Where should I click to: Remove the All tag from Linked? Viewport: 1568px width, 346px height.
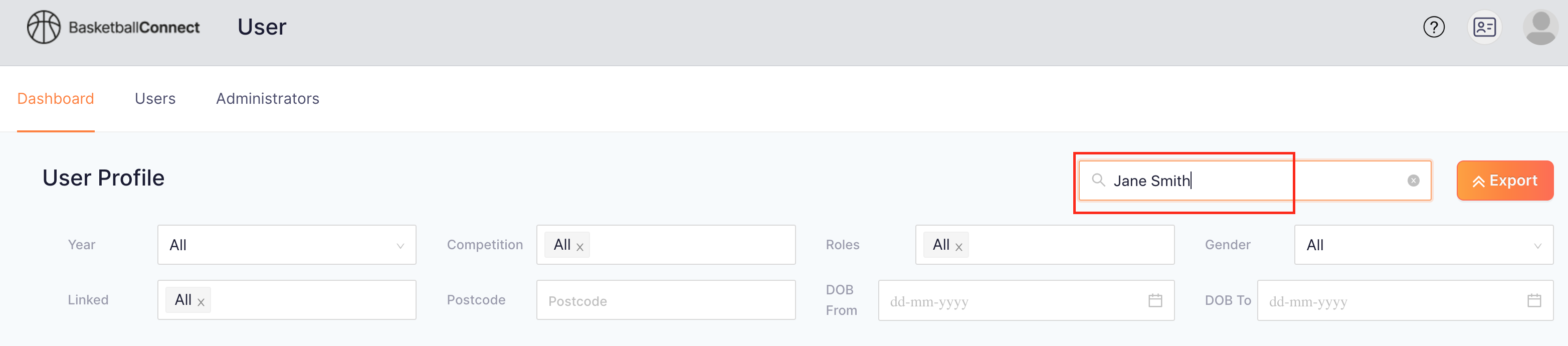[x=201, y=302]
